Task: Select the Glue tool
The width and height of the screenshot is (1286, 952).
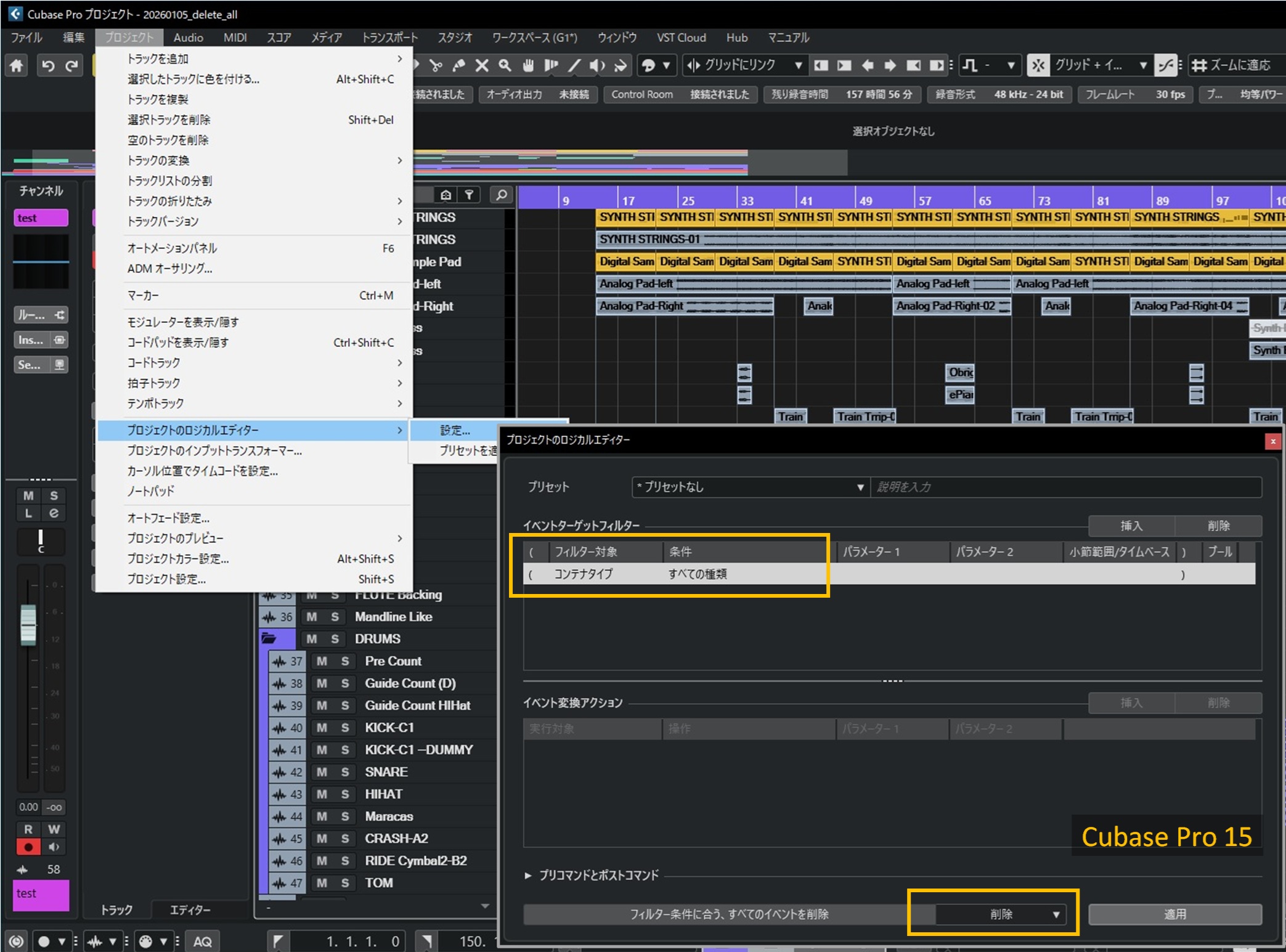Action: (458, 65)
